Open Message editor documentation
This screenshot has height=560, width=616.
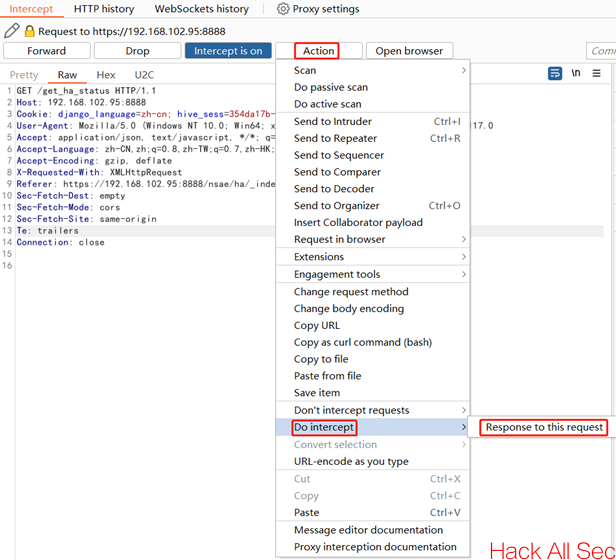click(373, 530)
